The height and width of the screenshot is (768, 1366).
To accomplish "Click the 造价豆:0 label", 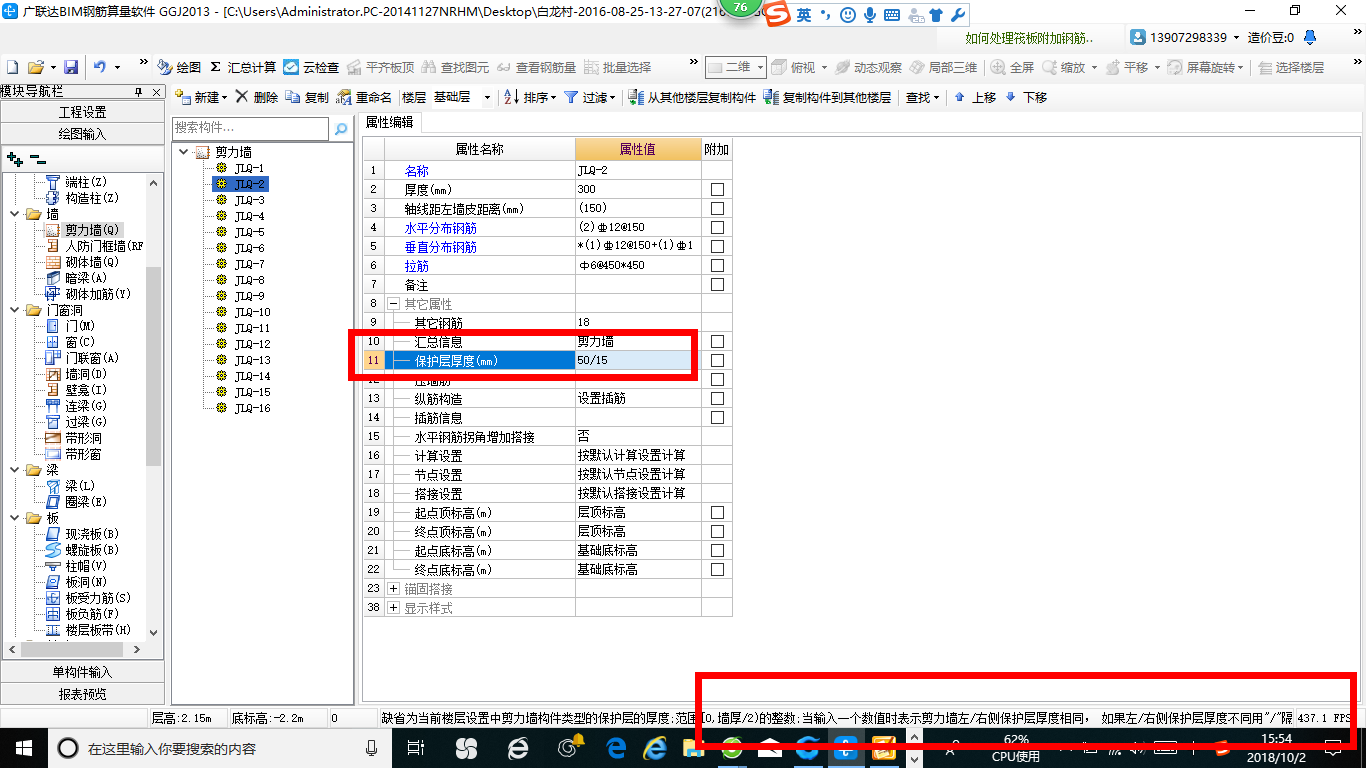I will pyautogui.click(x=1270, y=37).
